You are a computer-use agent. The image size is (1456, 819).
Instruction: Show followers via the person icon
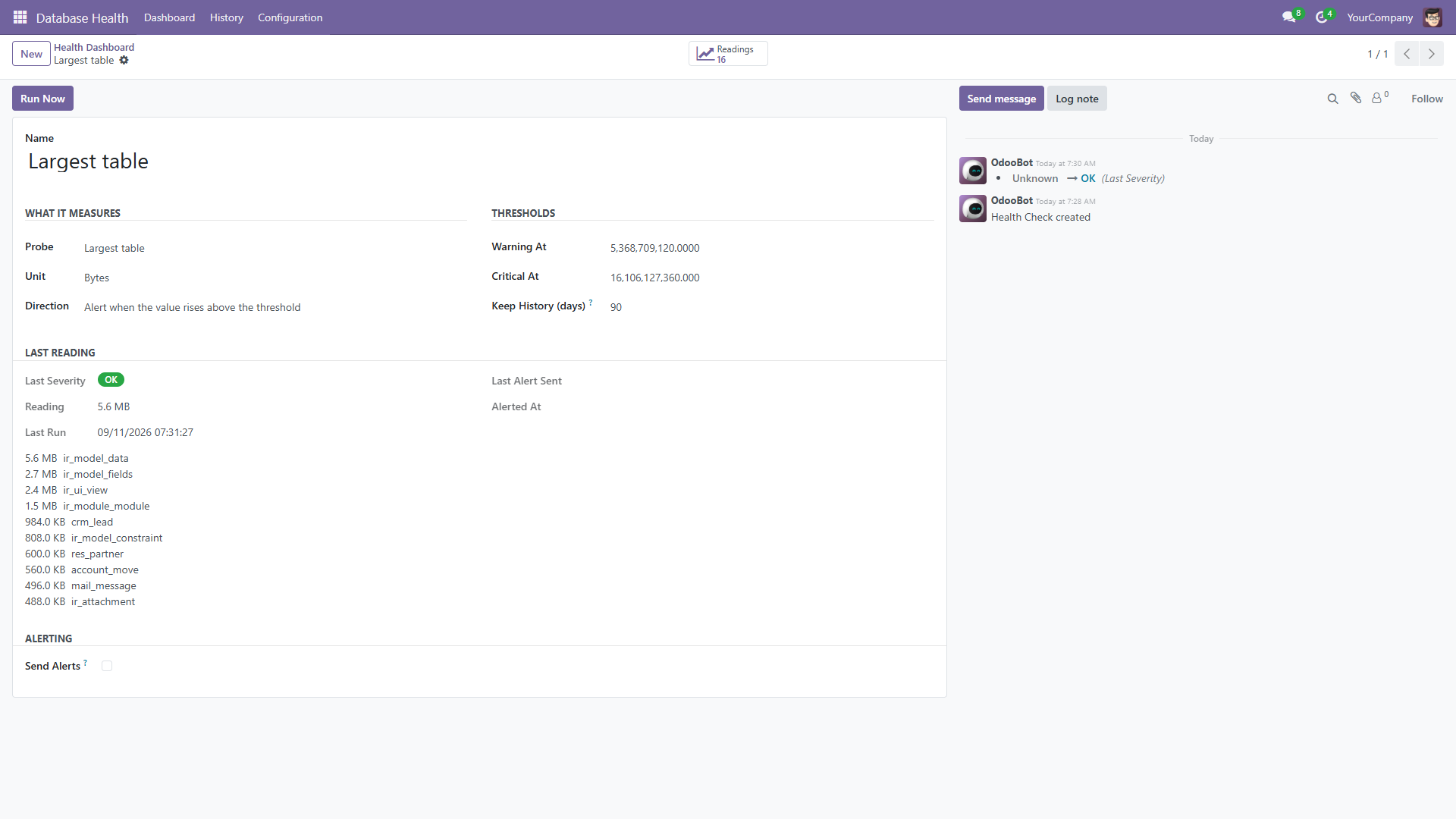coord(1379,98)
